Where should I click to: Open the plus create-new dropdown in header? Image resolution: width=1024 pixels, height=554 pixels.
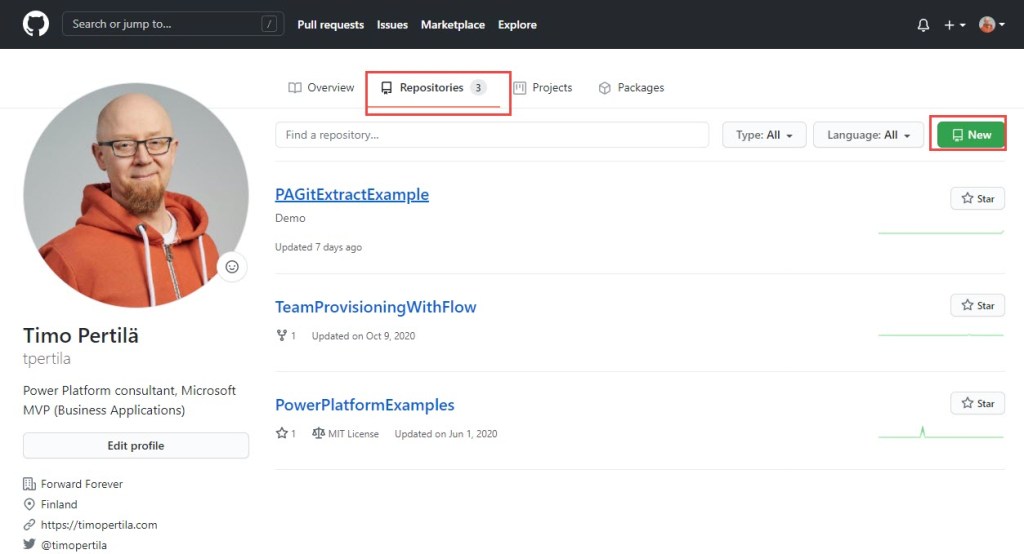point(954,25)
